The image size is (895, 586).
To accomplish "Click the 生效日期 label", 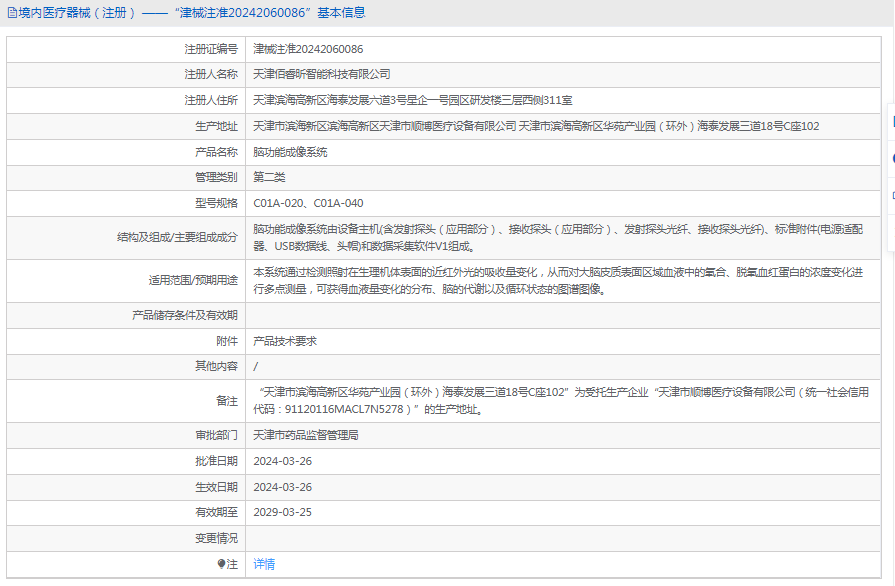I will tap(216, 487).
